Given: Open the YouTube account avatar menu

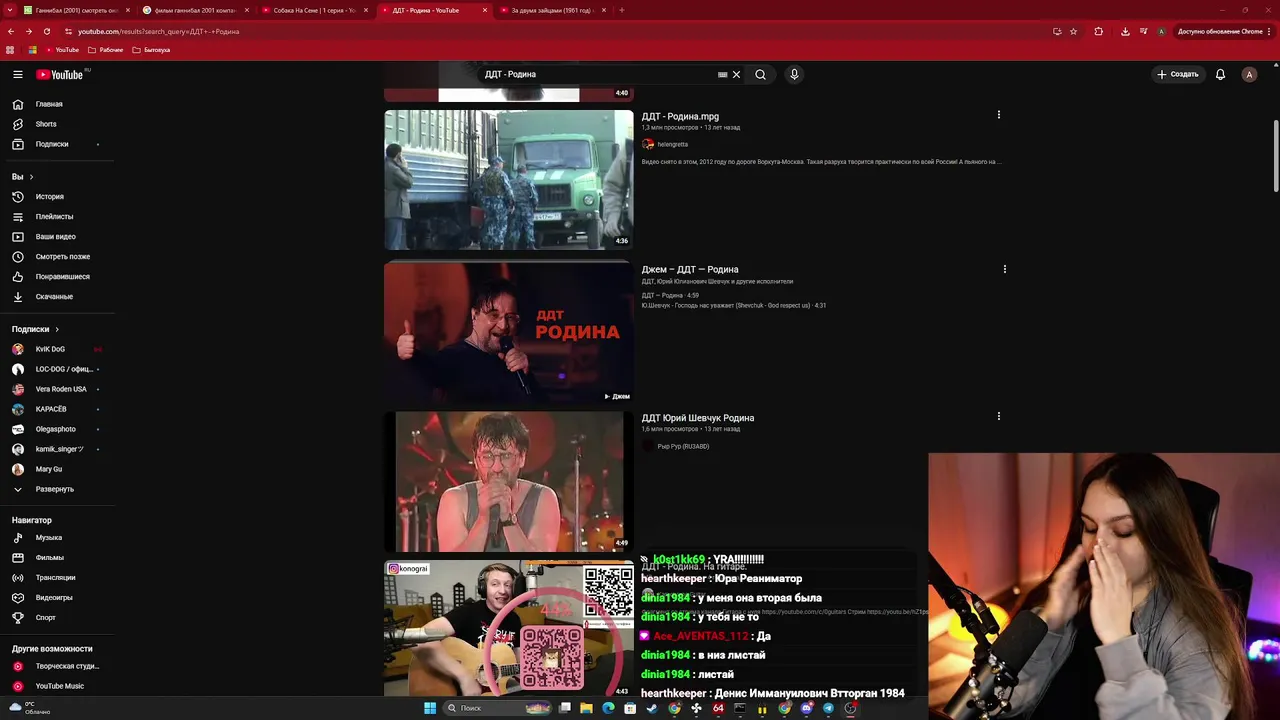Looking at the screenshot, I should 1249,74.
